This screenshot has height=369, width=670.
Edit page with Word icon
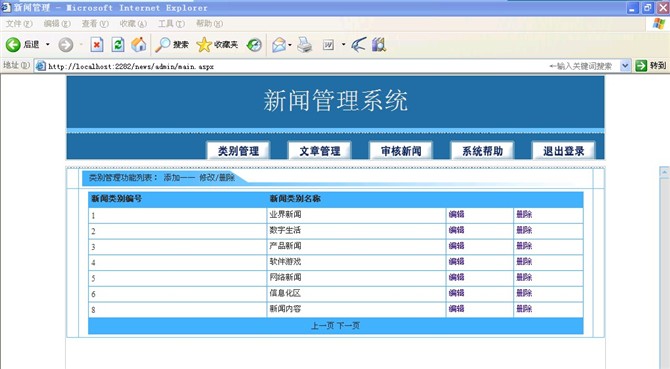(x=328, y=44)
